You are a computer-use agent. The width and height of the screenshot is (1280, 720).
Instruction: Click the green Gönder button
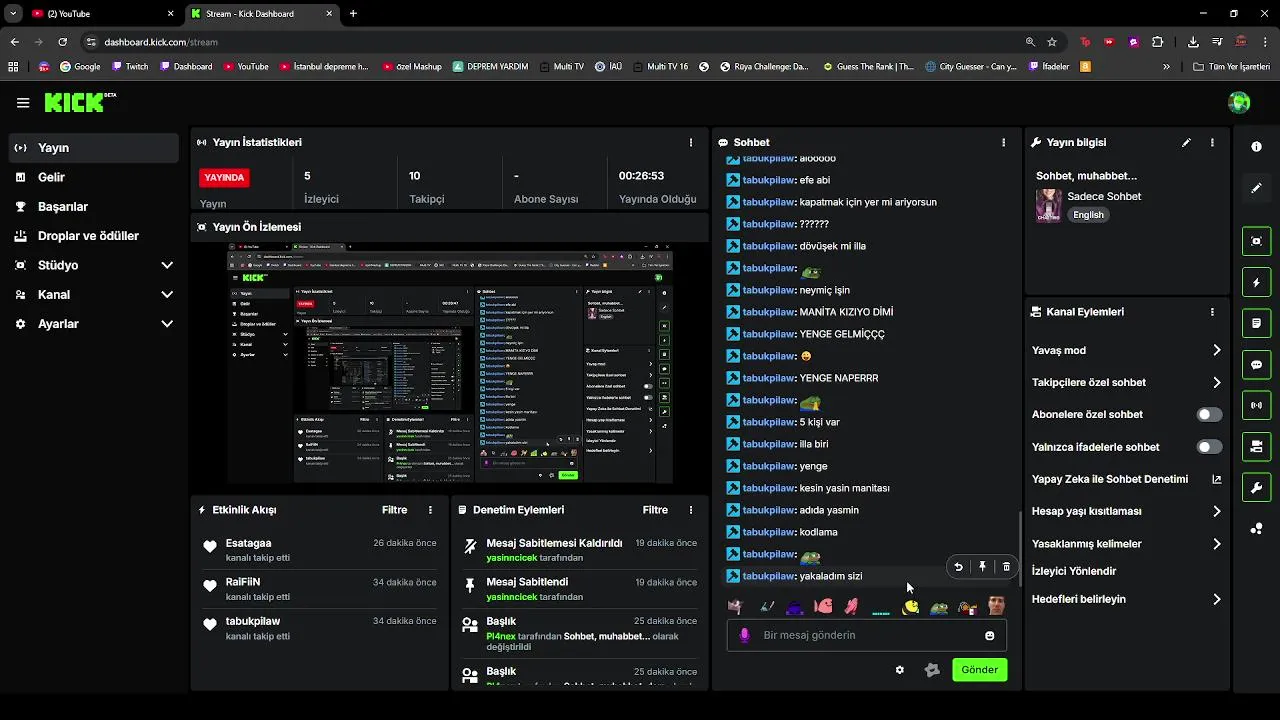979,670
